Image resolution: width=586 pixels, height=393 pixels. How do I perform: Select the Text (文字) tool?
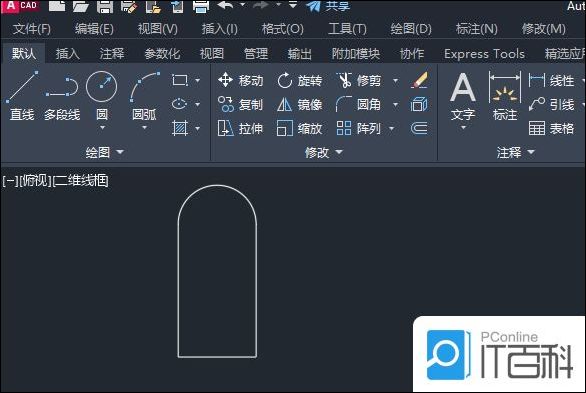pyautogui.click(x=463, y=96)
